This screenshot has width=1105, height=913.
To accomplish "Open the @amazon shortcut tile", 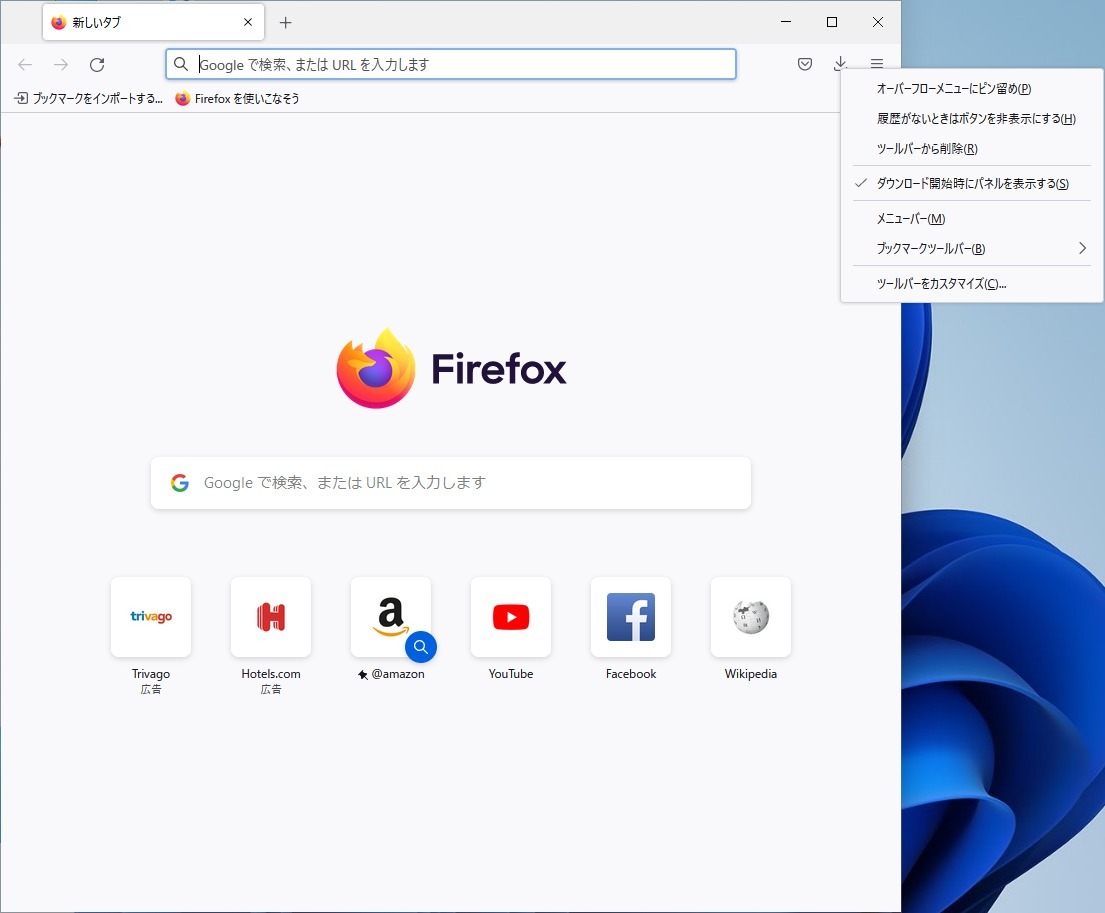I will pos(390,617).
